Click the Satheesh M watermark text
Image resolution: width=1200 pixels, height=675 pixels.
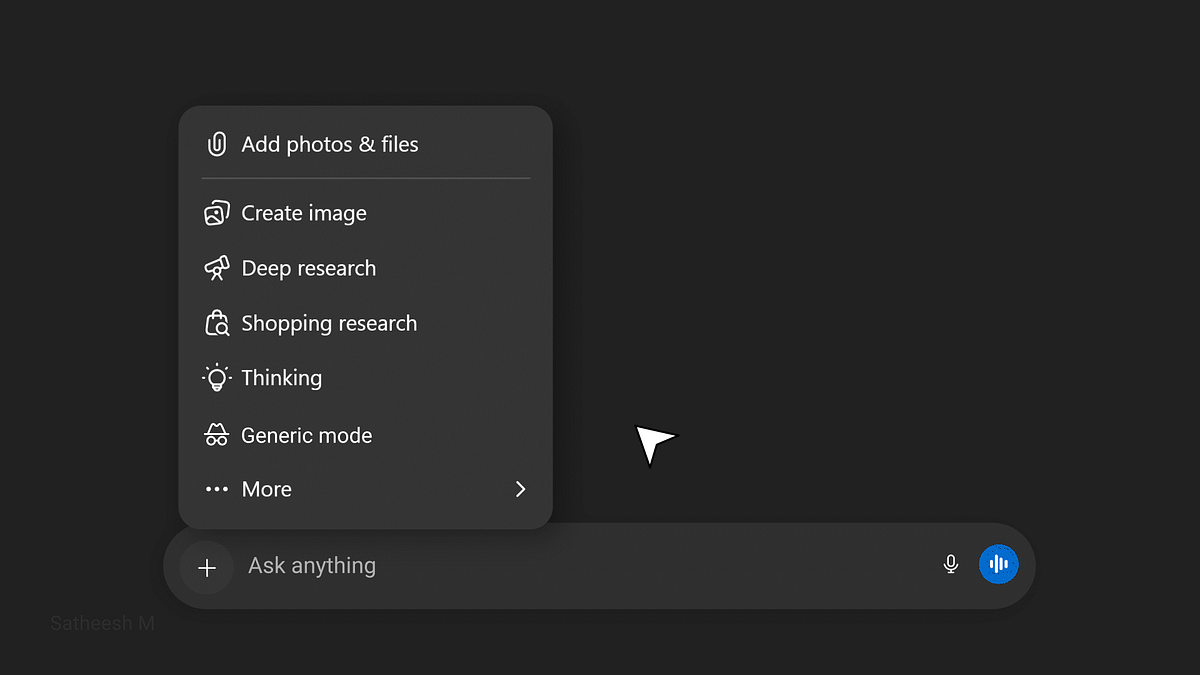coord(102,623)
